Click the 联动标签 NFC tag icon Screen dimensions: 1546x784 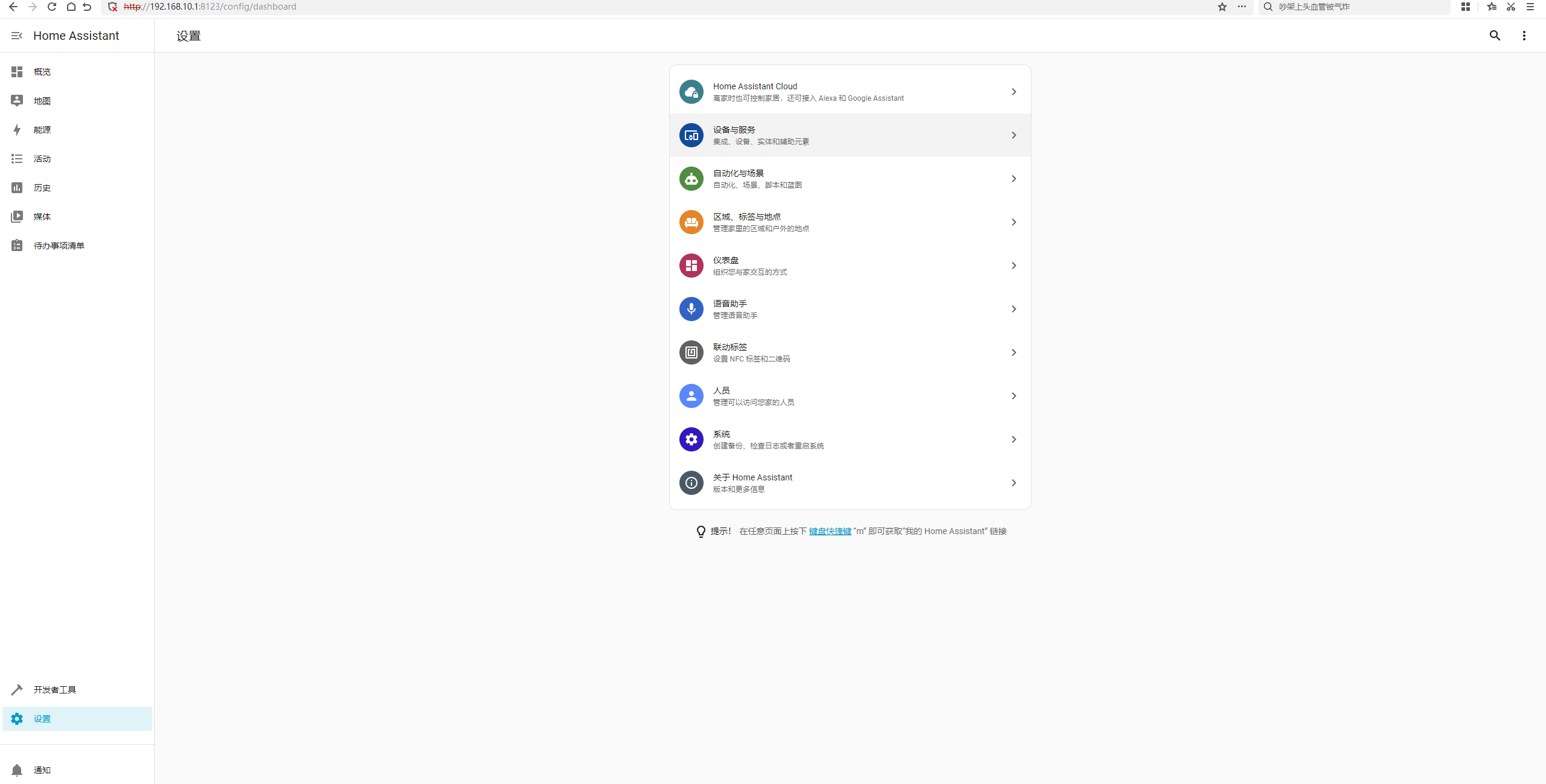(x=691, y=352)
